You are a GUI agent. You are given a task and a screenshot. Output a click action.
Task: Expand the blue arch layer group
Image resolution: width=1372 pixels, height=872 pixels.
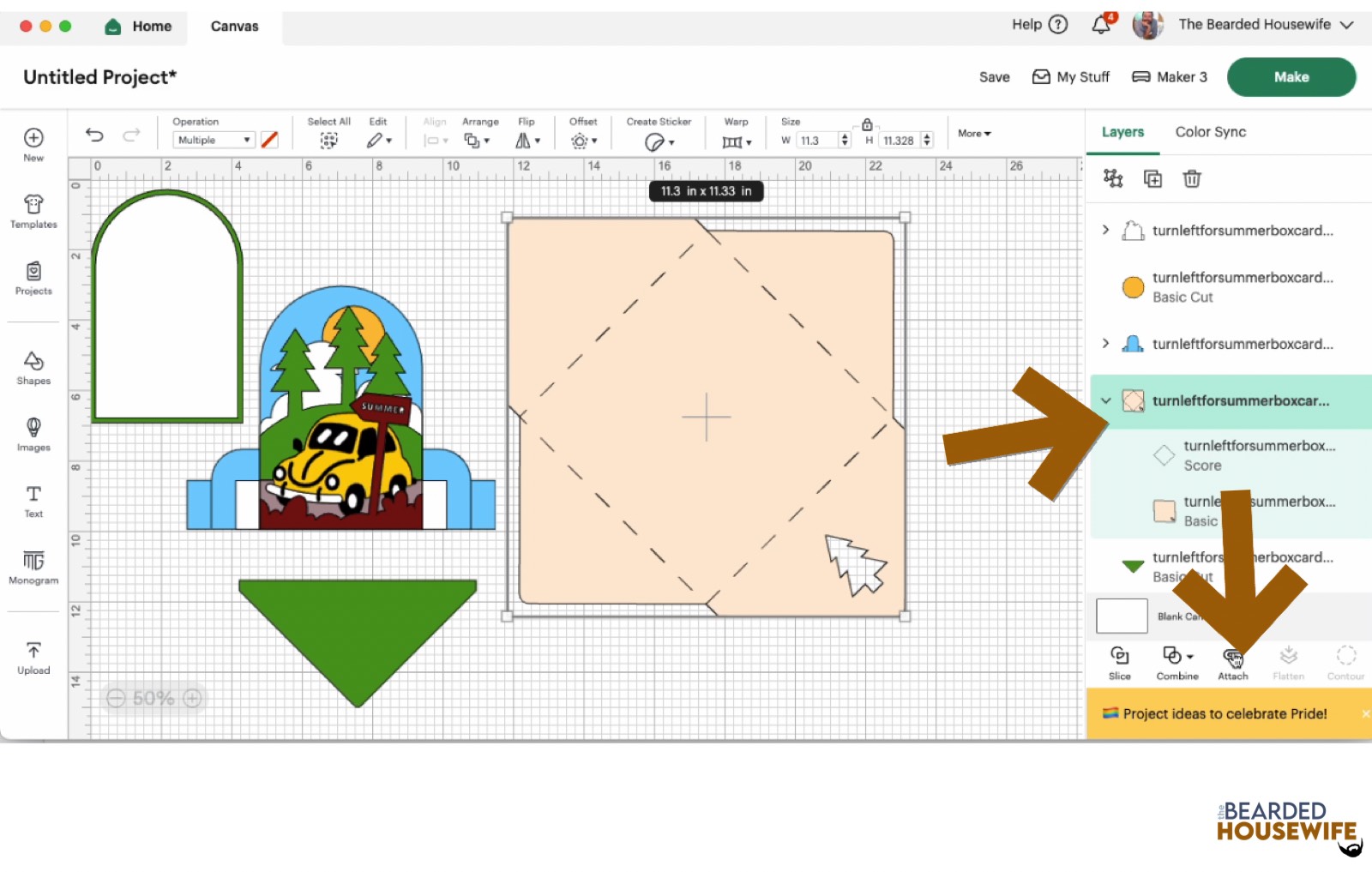point(1105,344)
